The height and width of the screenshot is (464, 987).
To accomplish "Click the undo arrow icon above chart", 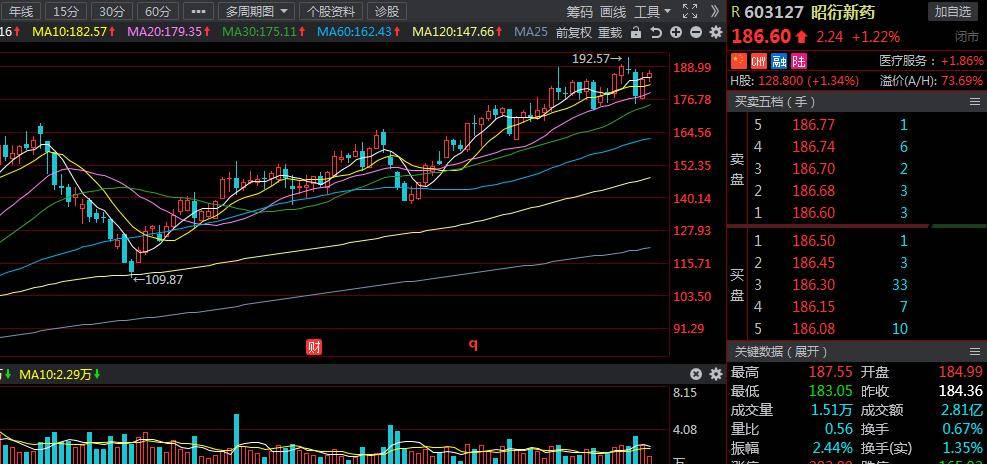I will click(655, 32).
